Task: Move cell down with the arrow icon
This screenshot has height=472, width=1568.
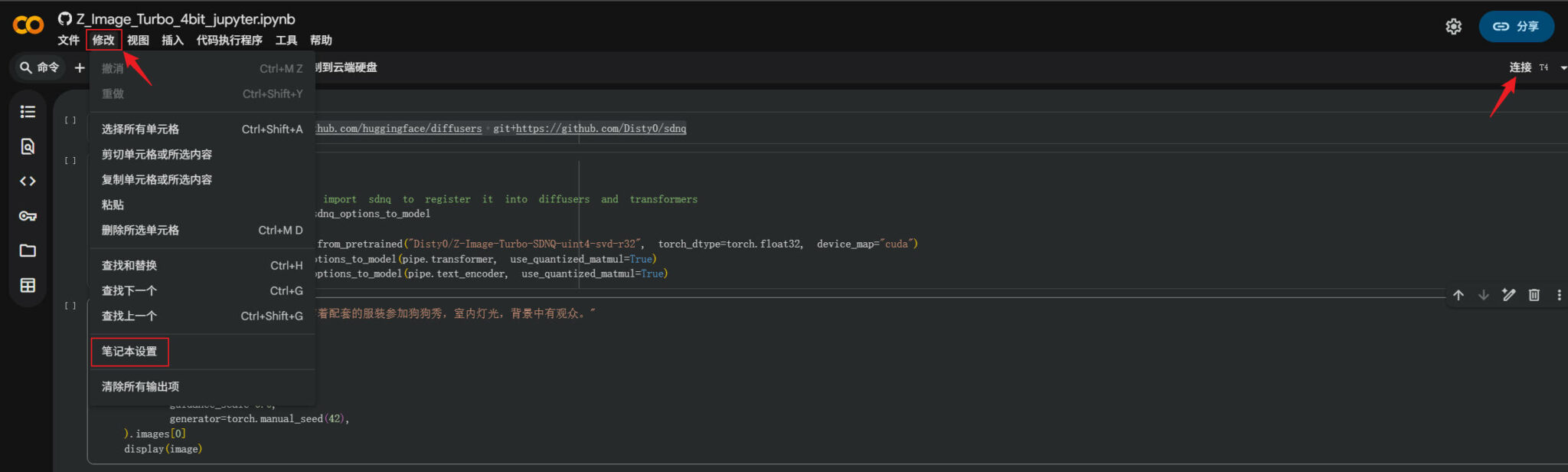Action: point(1484,295)
